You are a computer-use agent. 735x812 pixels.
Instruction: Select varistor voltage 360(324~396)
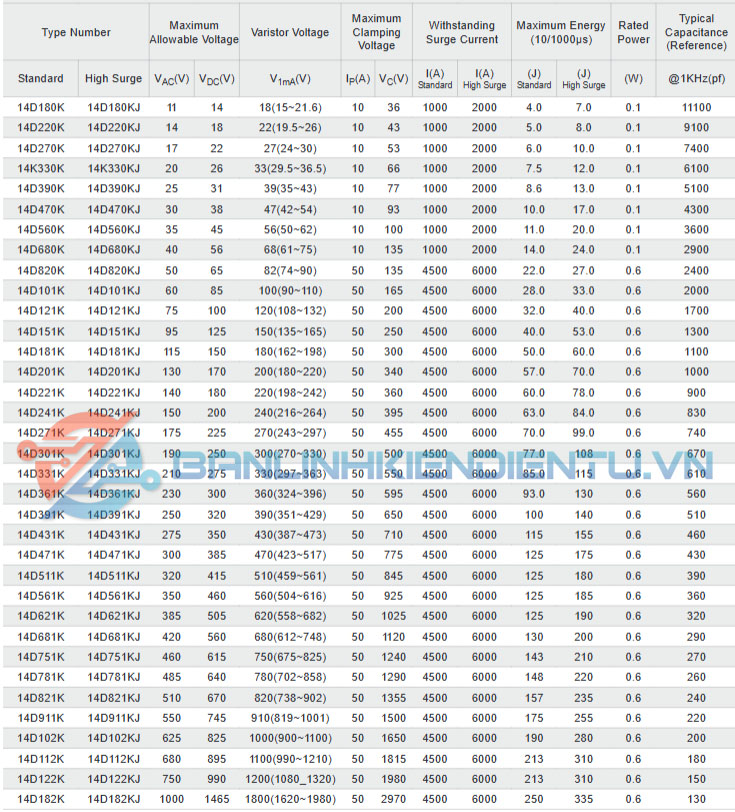click(x=290, y=494)
